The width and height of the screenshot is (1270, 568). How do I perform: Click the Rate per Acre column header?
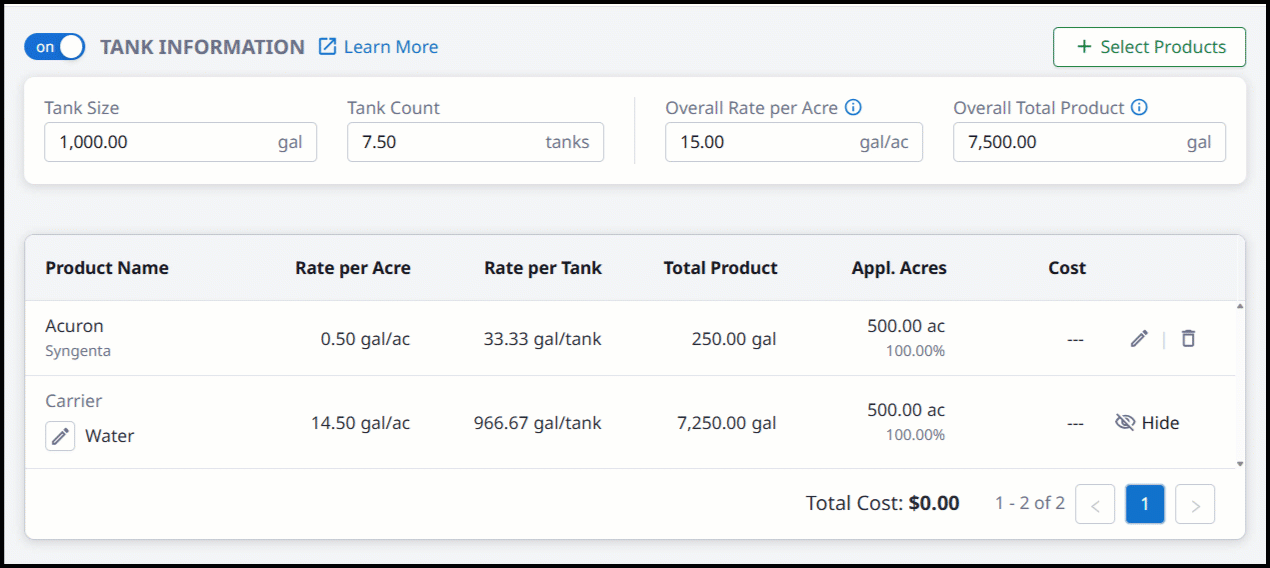point(353,268)
